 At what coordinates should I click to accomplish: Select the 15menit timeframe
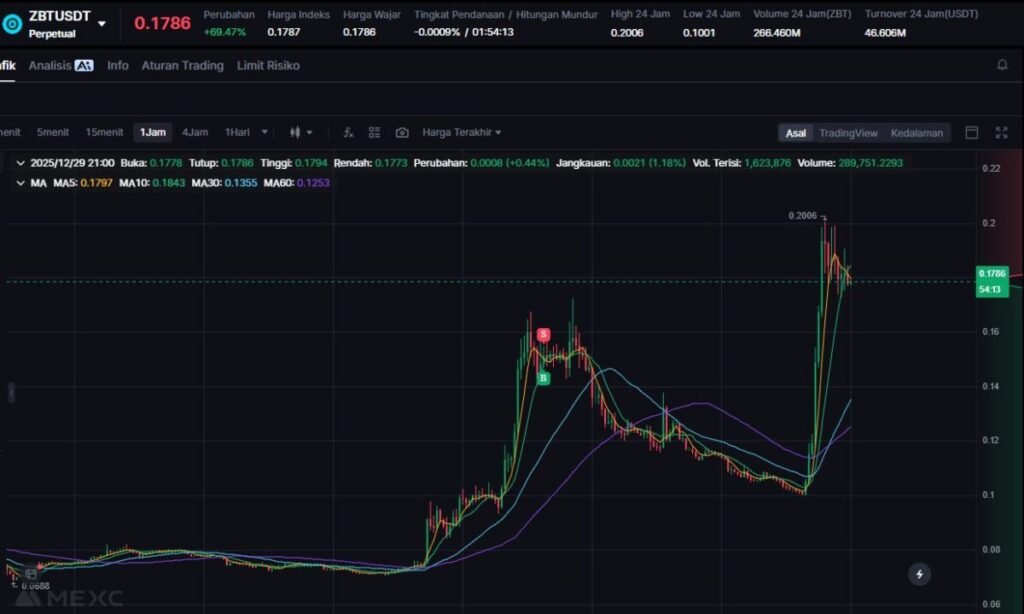[x=104, y=132]
